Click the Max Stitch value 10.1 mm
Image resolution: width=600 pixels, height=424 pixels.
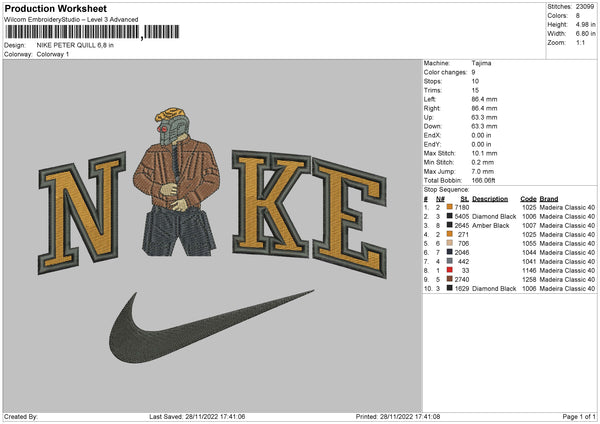[484, 153]
